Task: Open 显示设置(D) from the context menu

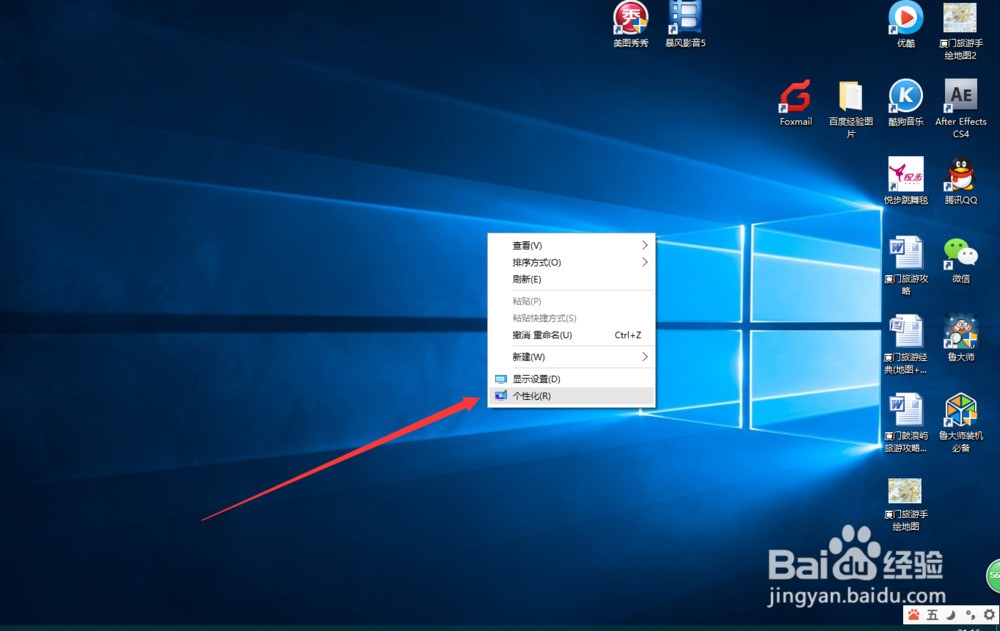Action: click(571, 379)
